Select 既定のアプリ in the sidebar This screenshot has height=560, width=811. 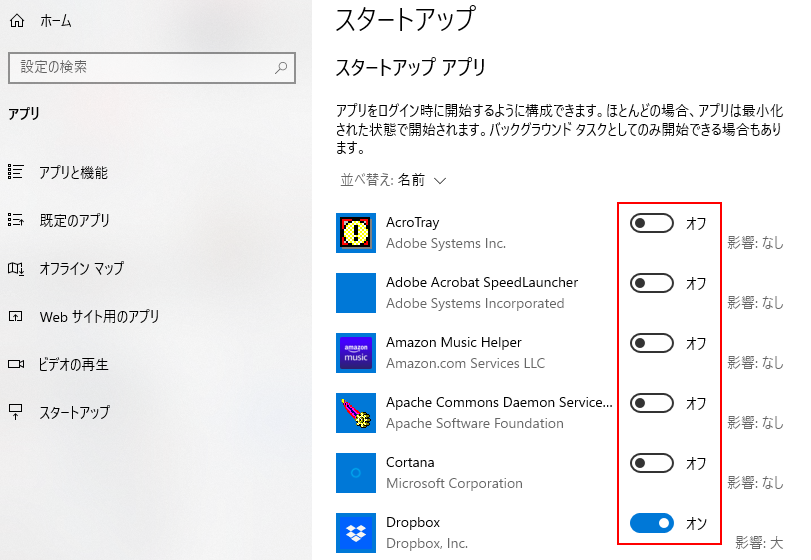[74, 220]
